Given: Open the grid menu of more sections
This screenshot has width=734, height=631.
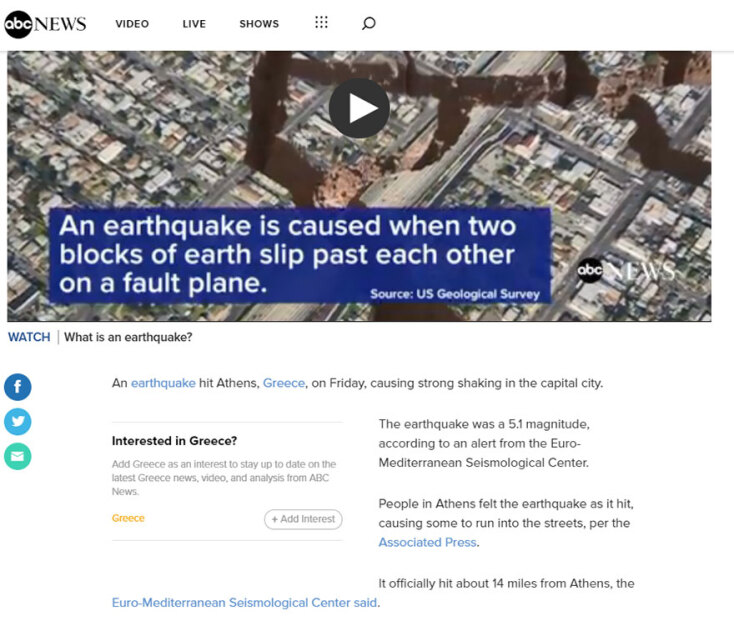Looking at the screenshot, I should [x=321, y=23].
